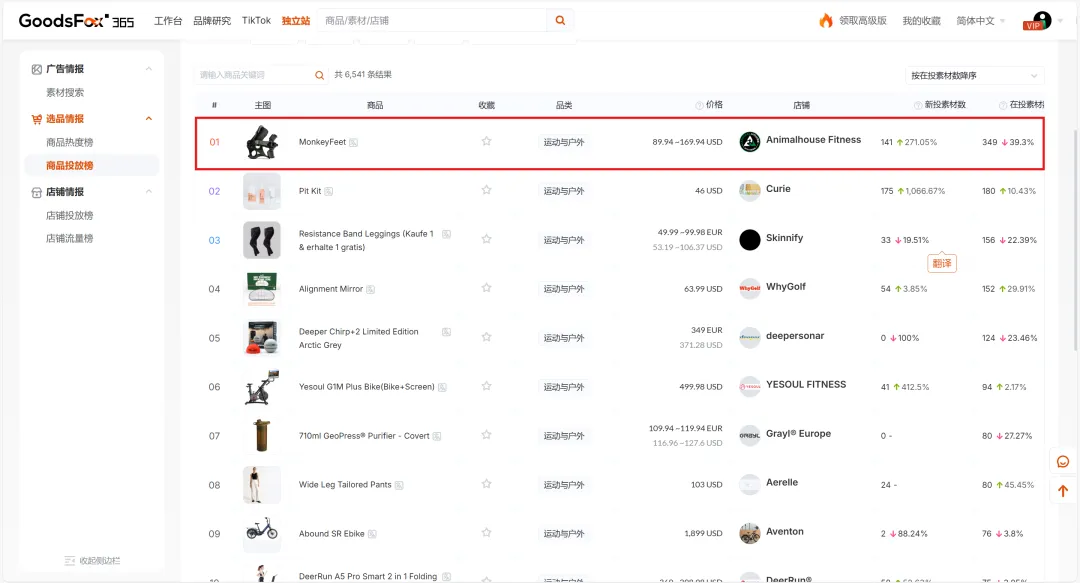Click the Curie store logo
Viewport: 1080px width, 583px height.
(x=749, y=191)
